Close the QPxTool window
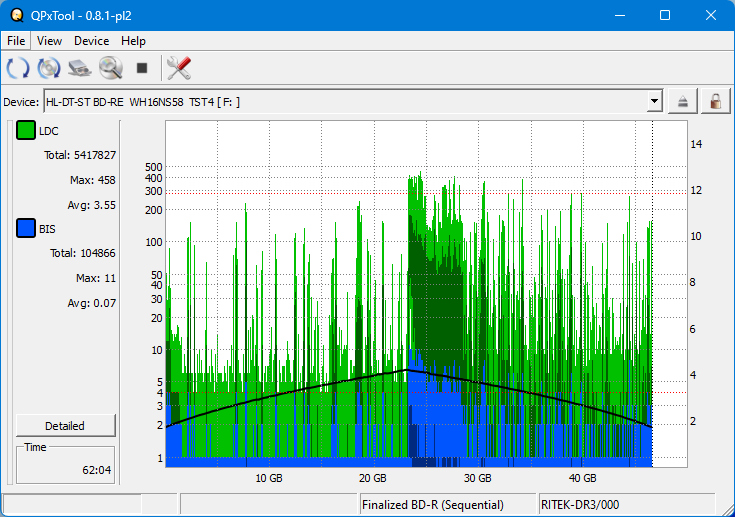This screenshot has height=517, width=735. pos(711,15)
